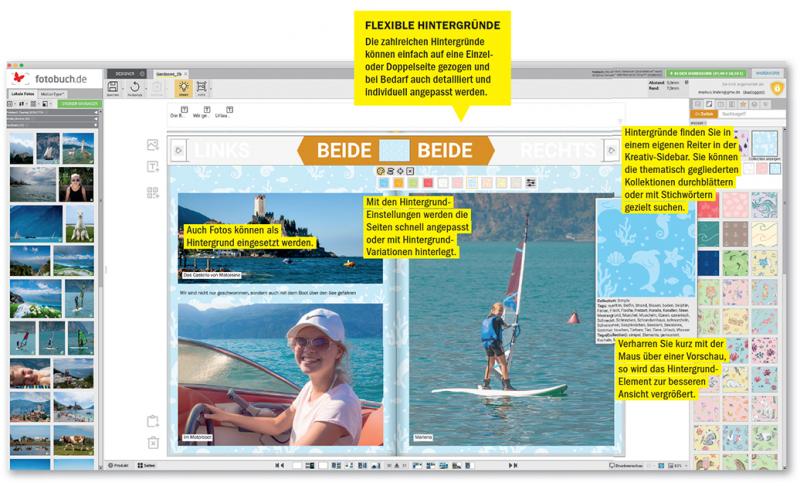Screen dimensions: 800x486
Task: Click the green shopping cart order button
Action: (x=706, y=73)
